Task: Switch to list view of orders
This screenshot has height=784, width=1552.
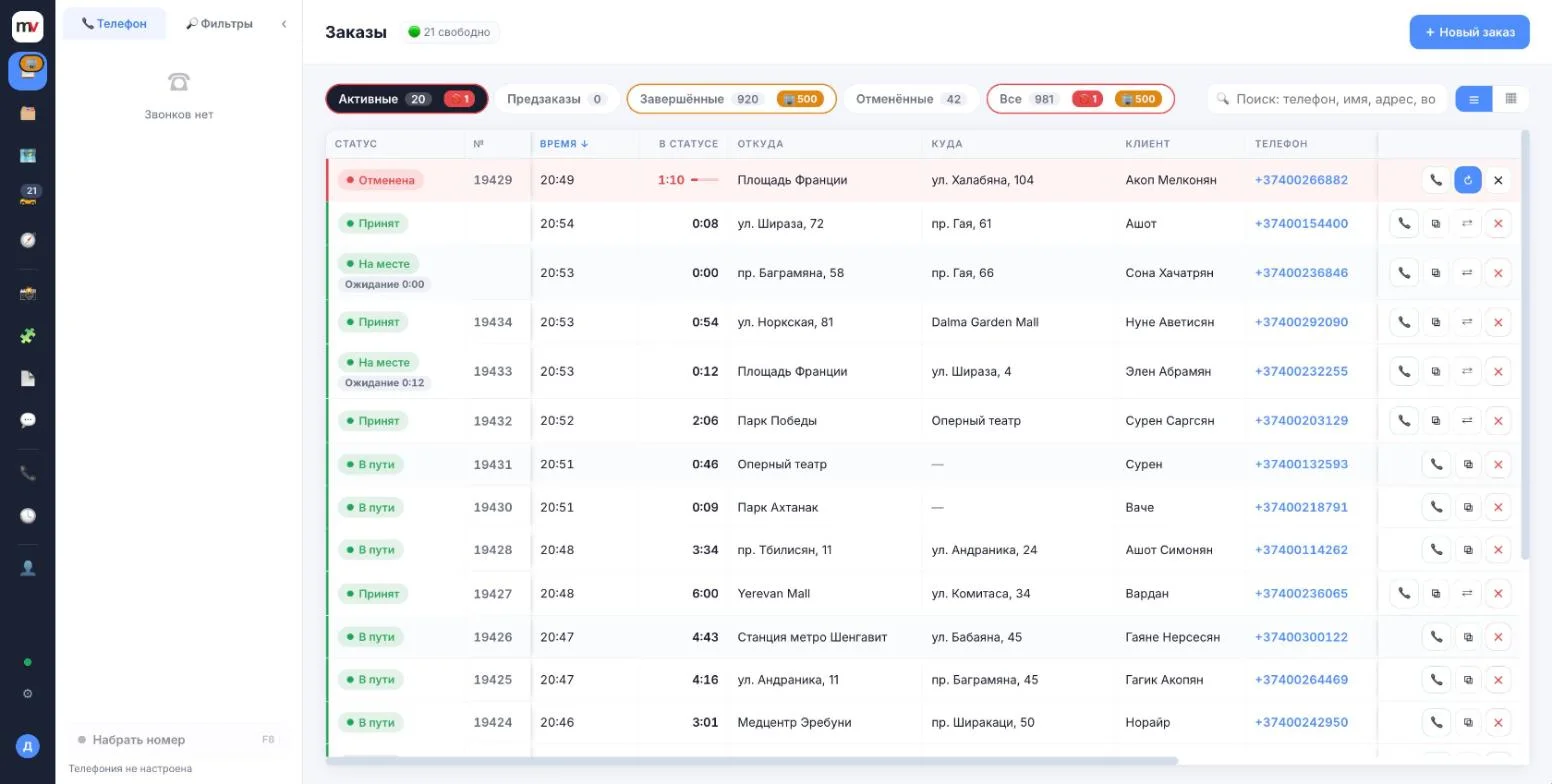Action: point(1474,99)
